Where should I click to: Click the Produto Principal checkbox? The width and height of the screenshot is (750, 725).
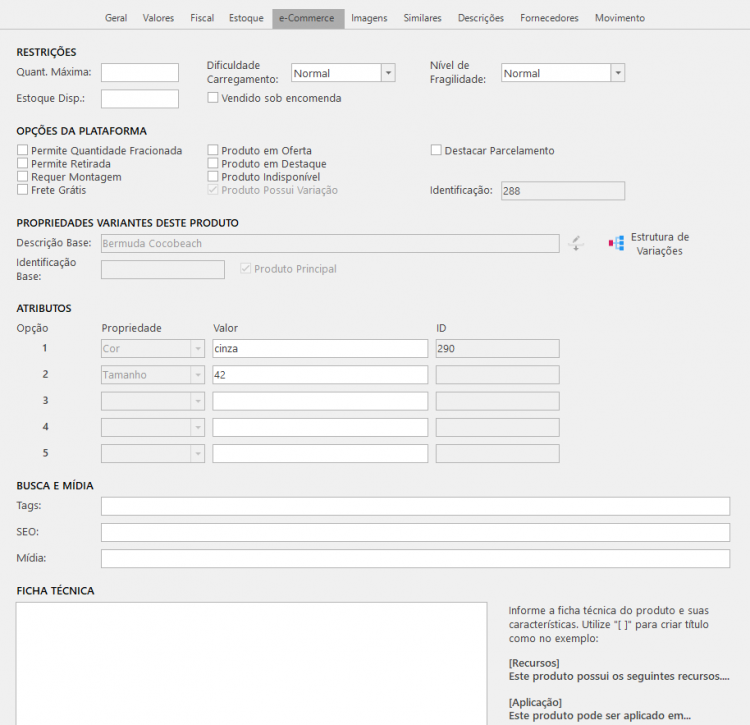point(245,268)
